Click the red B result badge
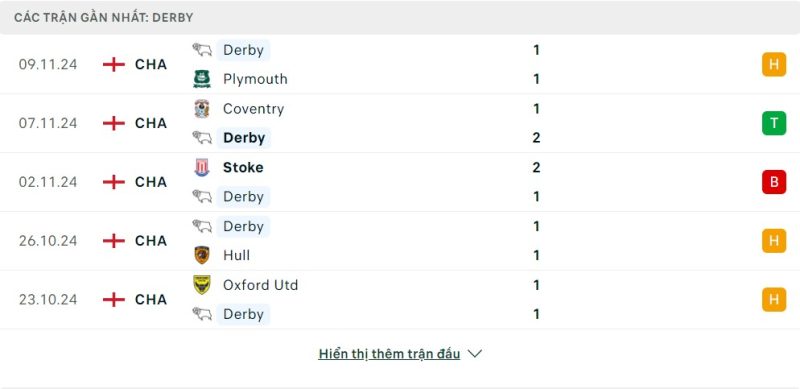Screen dimensions: 800x389 [774, 182]
